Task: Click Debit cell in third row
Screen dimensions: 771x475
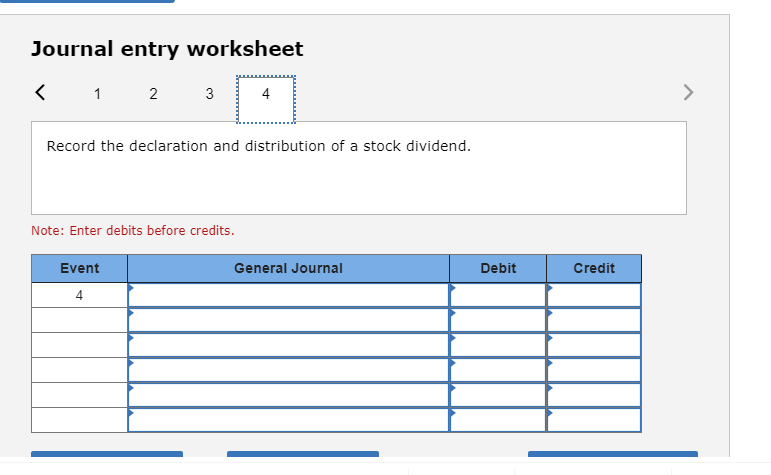Action: 498,345
